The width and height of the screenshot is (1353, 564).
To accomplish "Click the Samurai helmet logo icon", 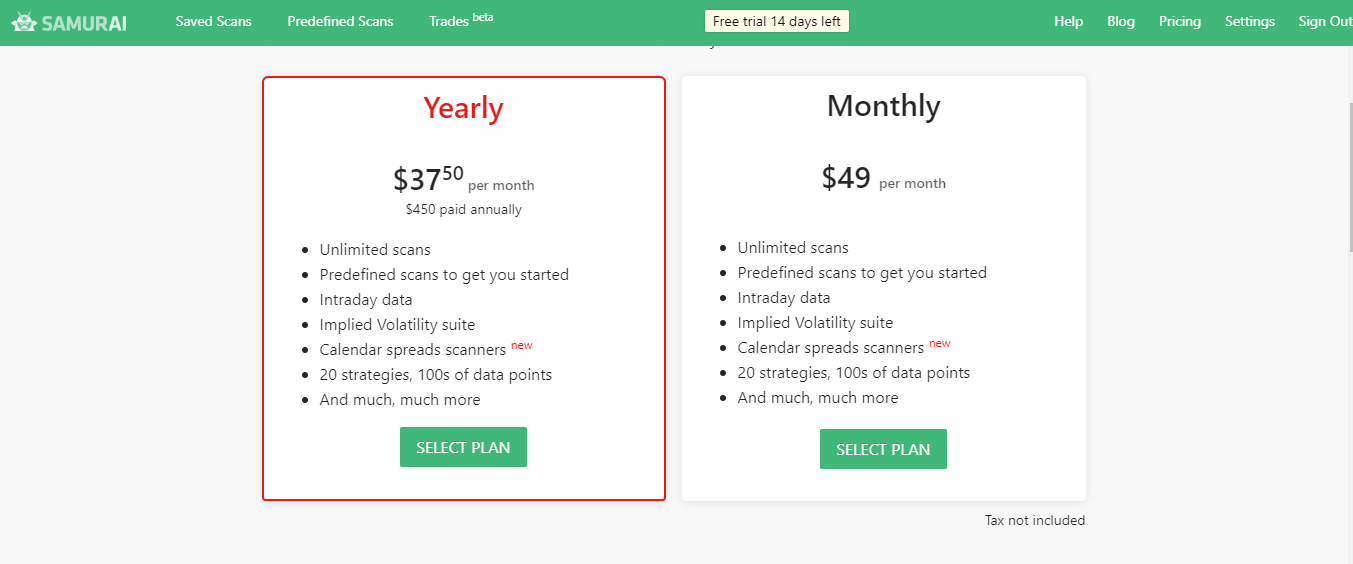I will pos(24,22).
